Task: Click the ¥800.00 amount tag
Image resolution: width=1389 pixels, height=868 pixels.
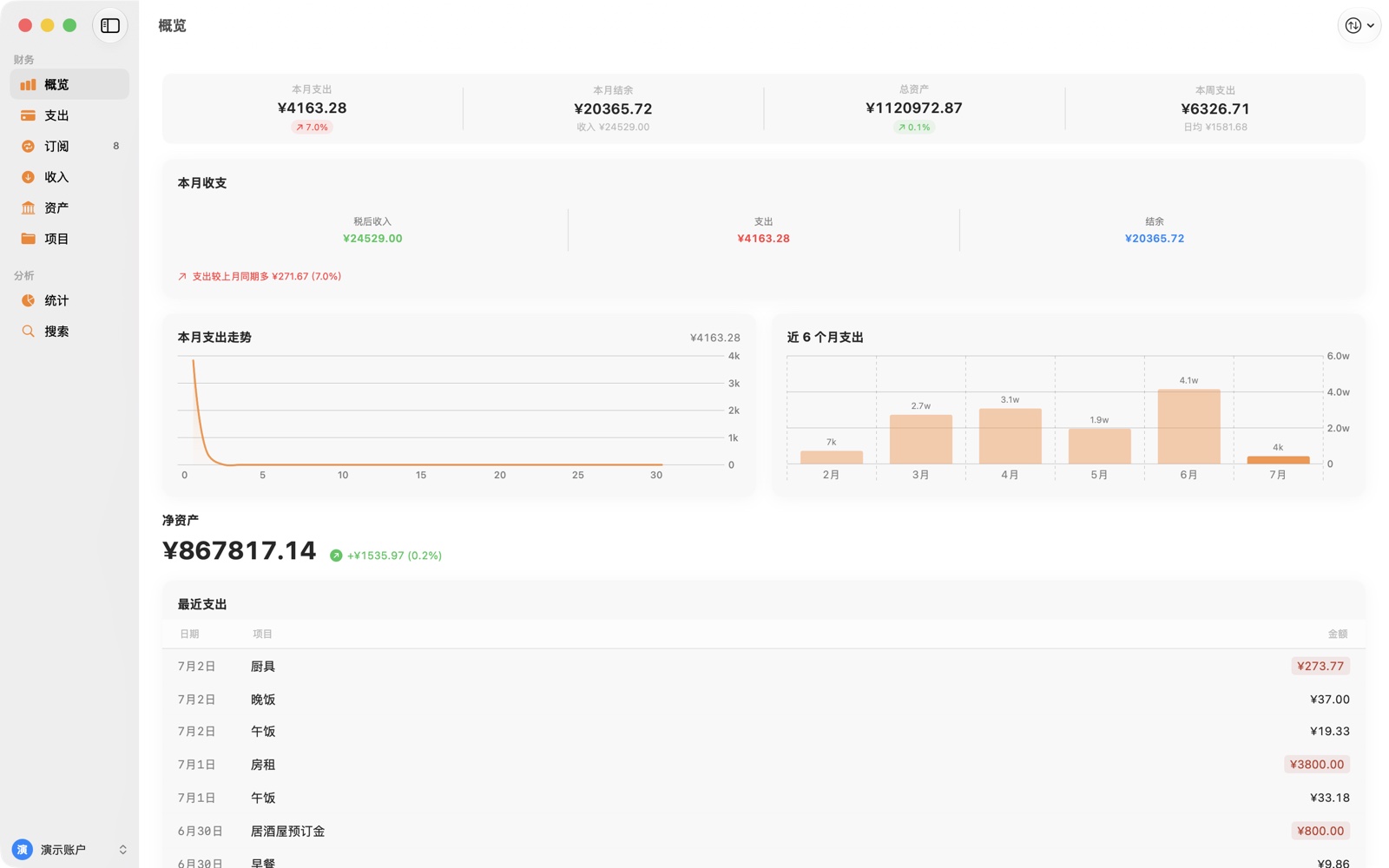Action: click(x=1320, y=831)
